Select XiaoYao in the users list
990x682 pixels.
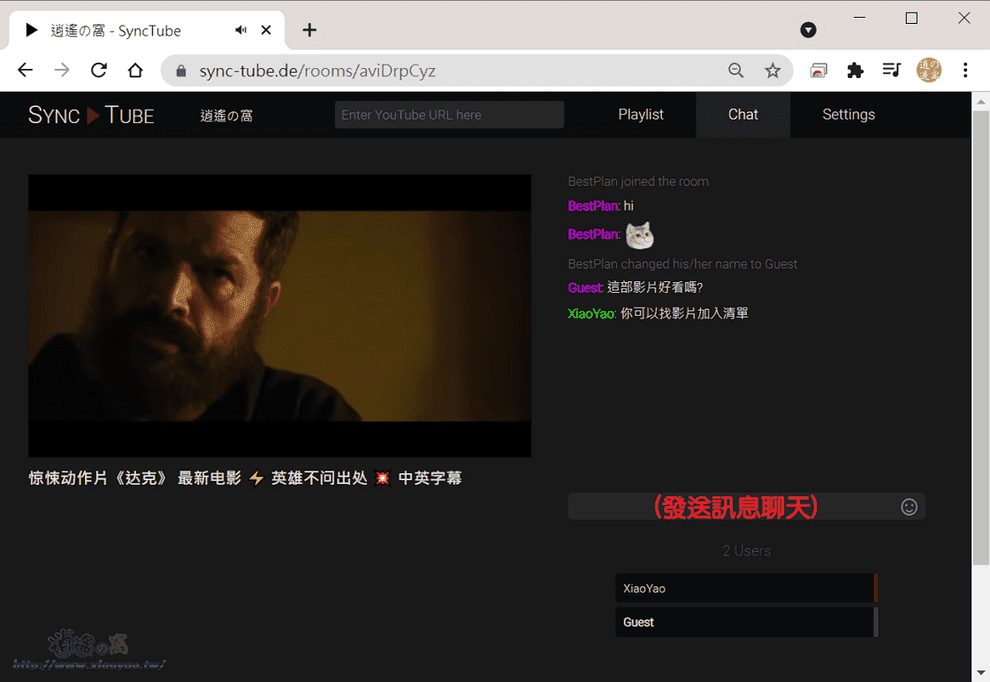pyautogui.click(x=744, y=588)
